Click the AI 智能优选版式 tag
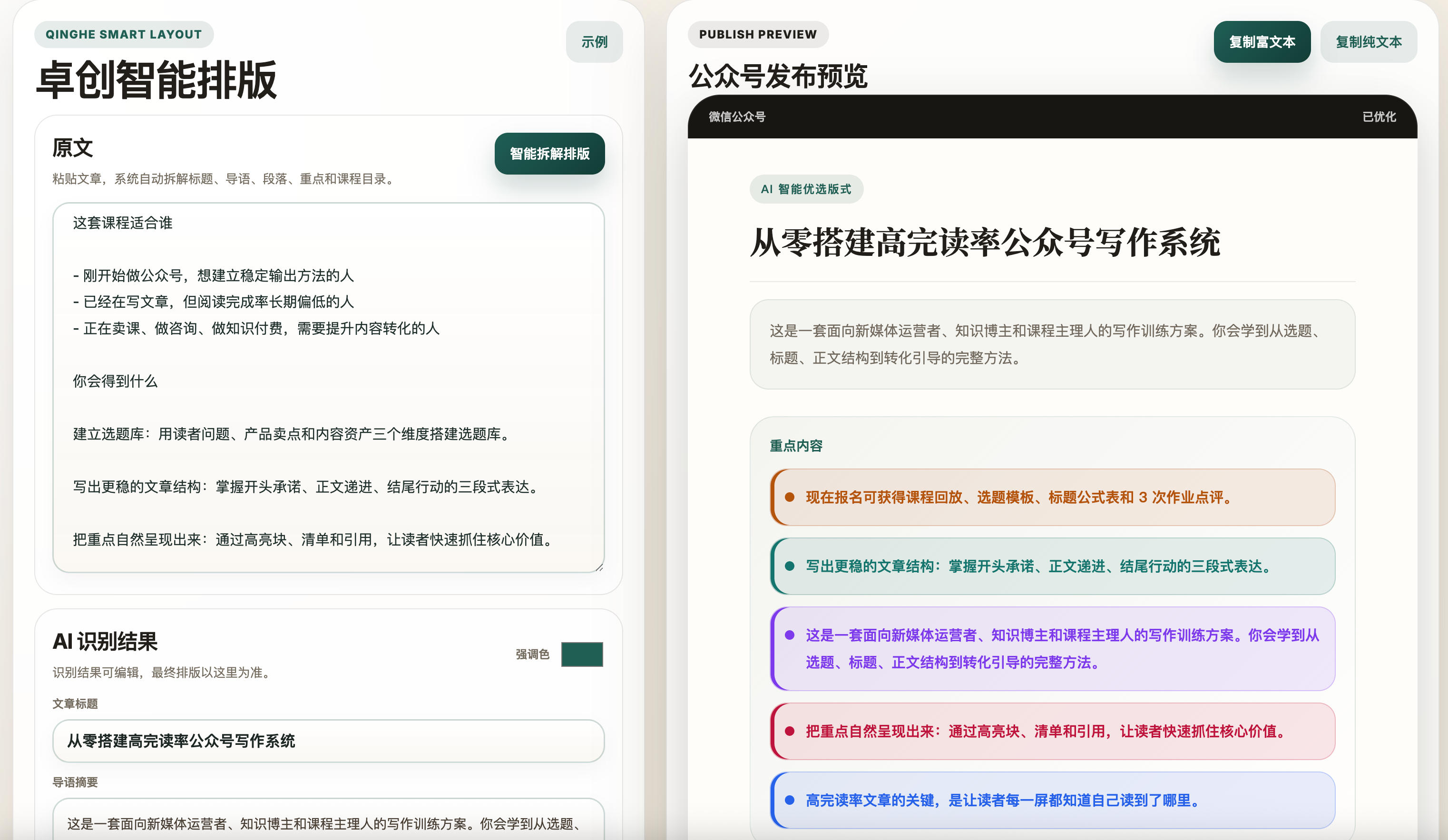The image size is (1448, 840). [x=806, y=189]
